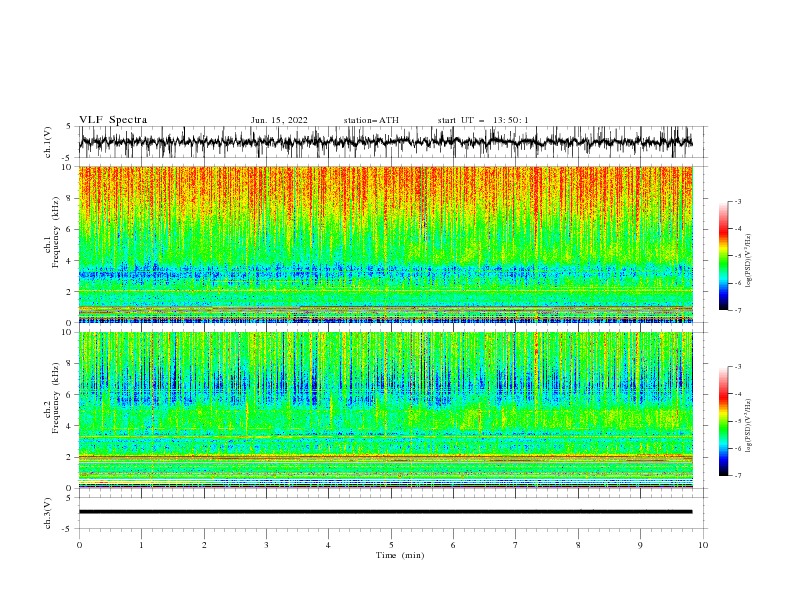
Task: Click the upper PSD color bar
Action: (x=723, y=256)
